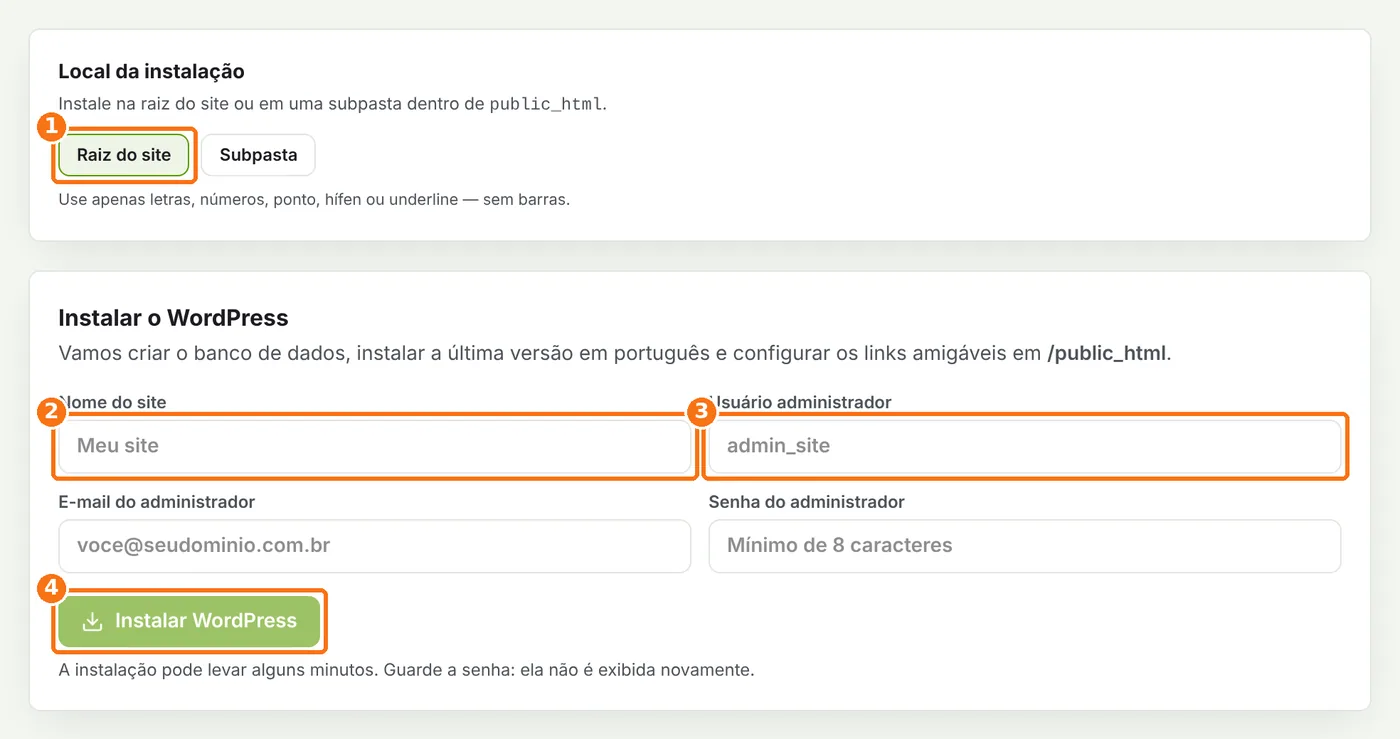Screen dimensions: 1400x739
Task: Click the Senha do administrador label
Action: (x=807, y=502)
